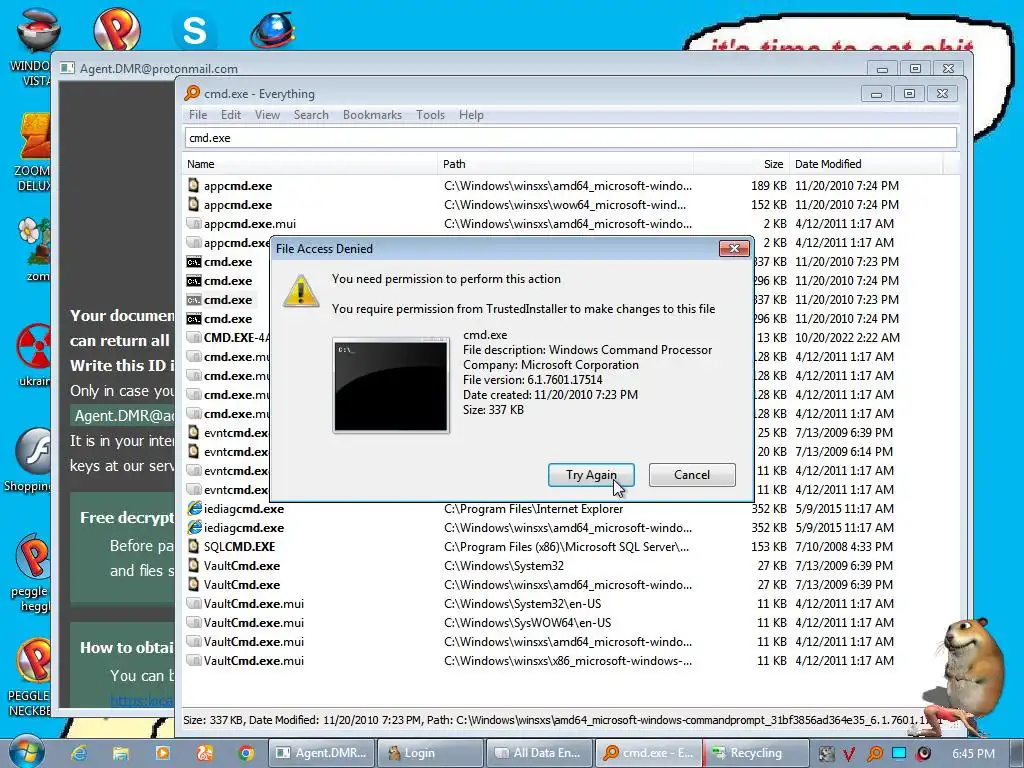The image size is (1024, 768).
Task: Close the File Access Denied dialog
Action: point(734,248)
